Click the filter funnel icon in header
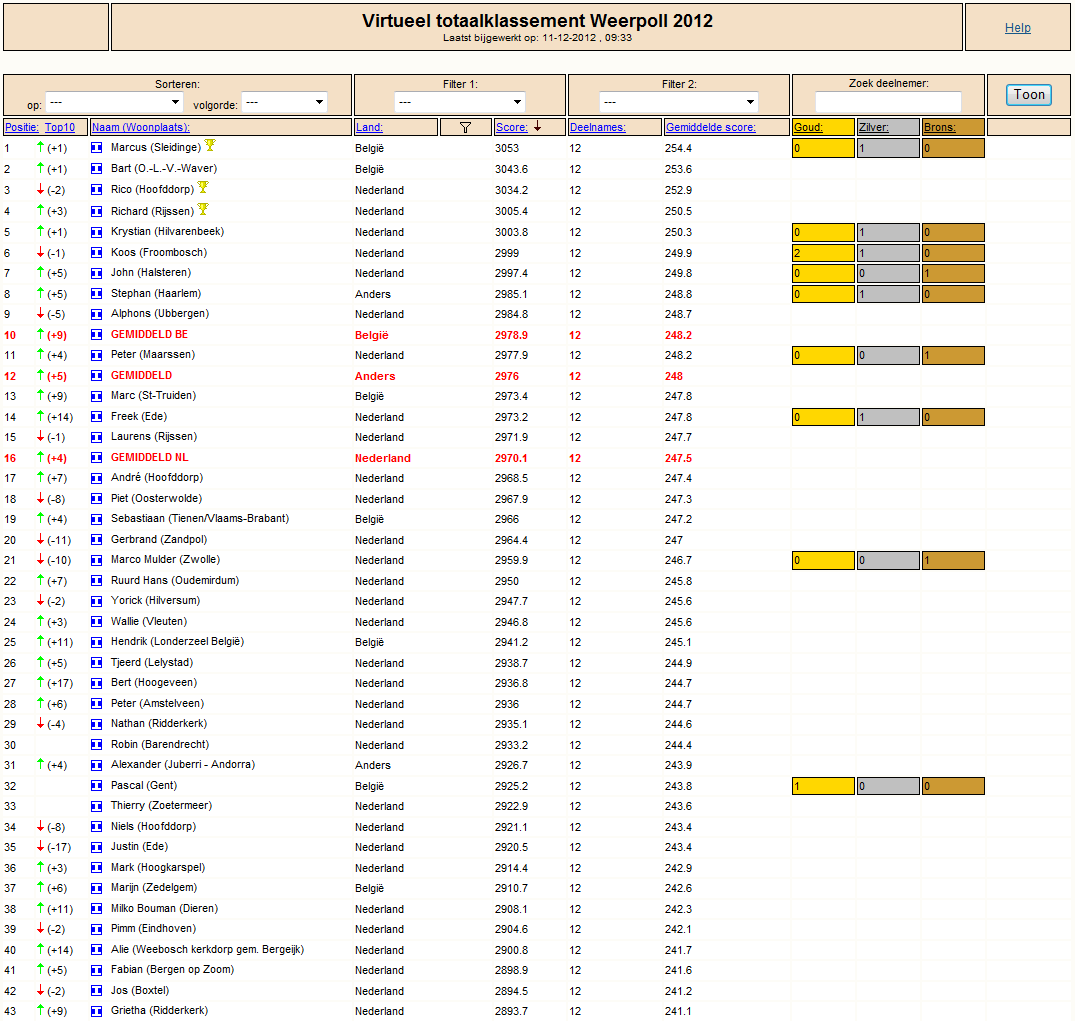1075x1021 pixels. [x=466, y=128]
